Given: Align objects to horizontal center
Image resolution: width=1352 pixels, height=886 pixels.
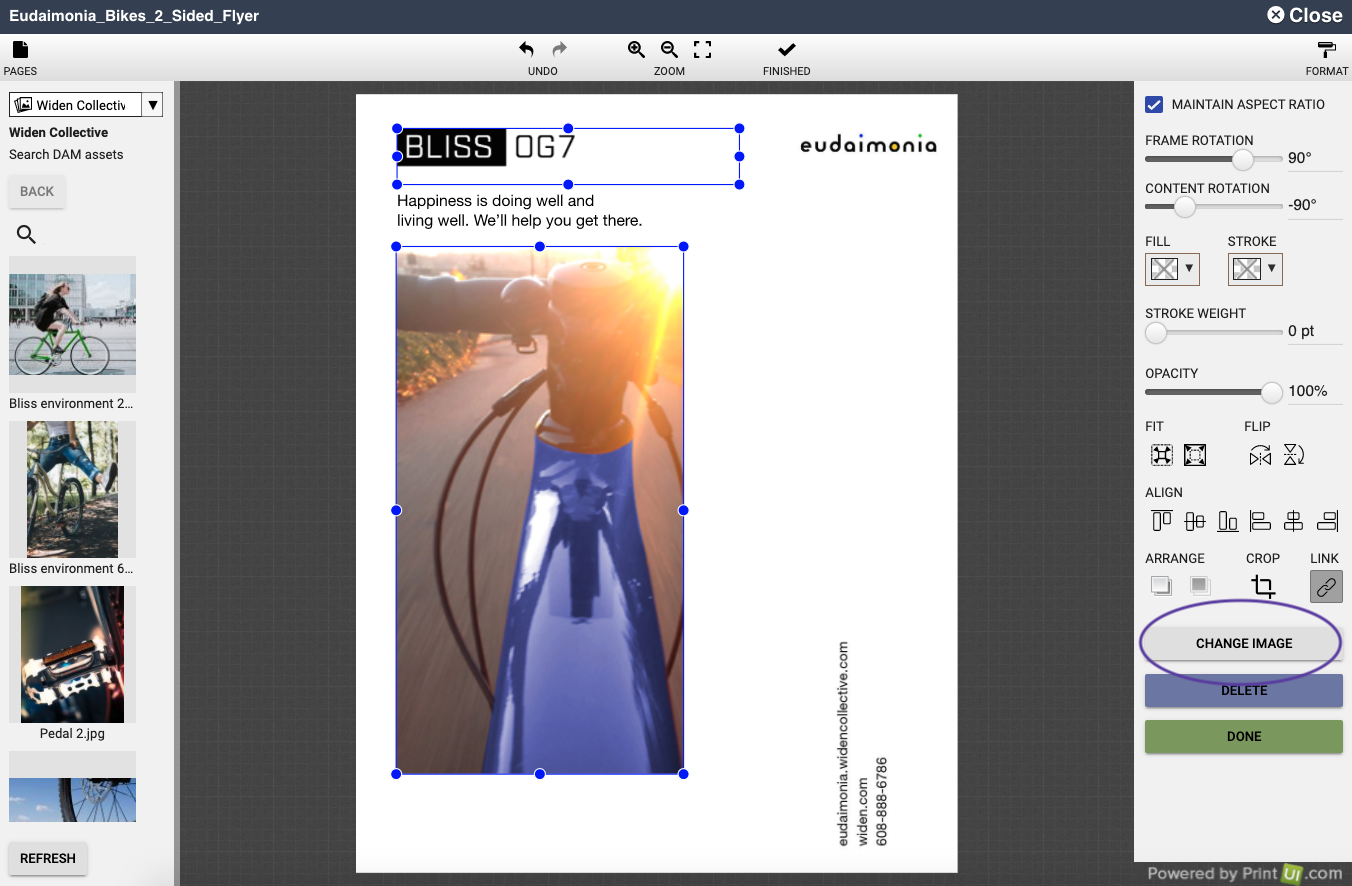Looking at the screenshot, I should pyautogui.click(x=1294, y=521).
